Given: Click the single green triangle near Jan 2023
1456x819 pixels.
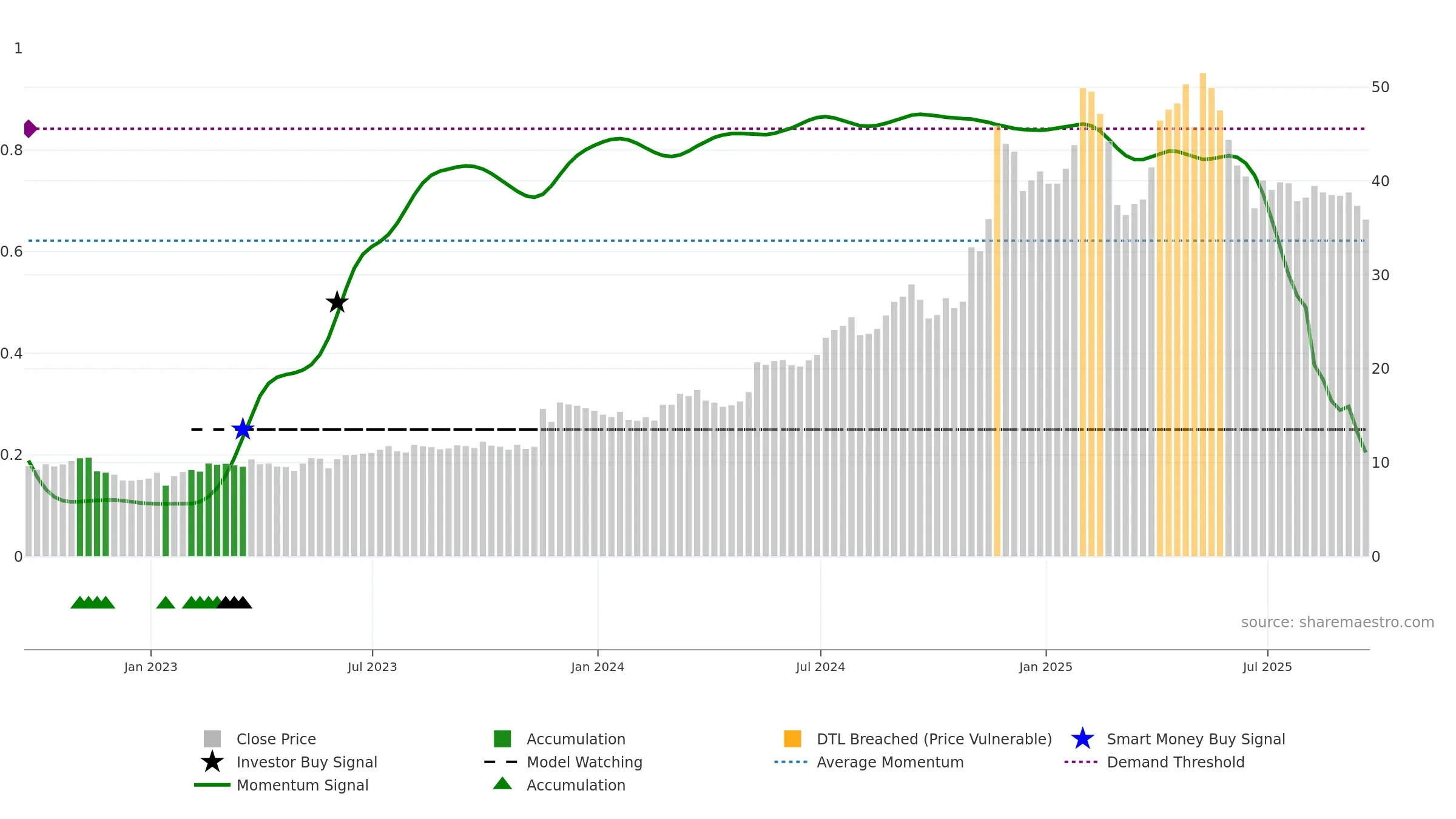Looking at the screenshot, I should click(x=166, y=602).
